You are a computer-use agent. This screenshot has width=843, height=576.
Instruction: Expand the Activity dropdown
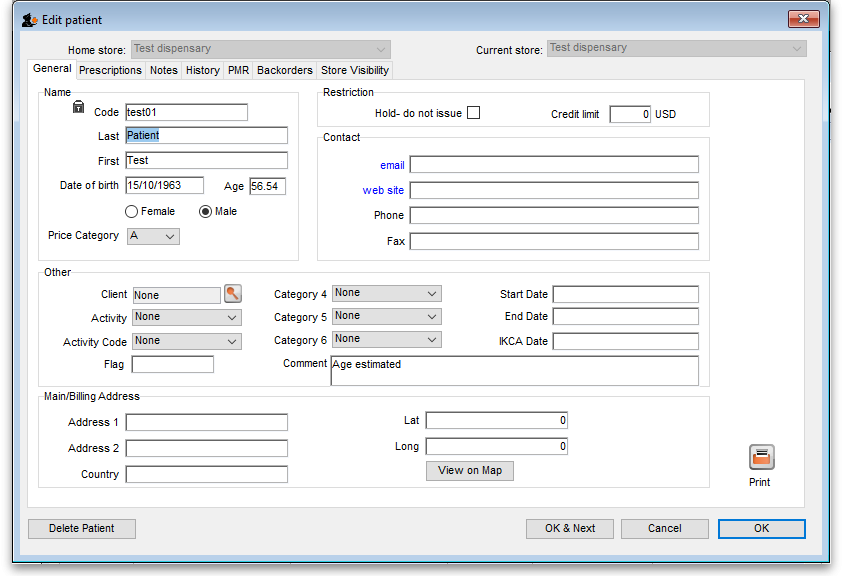[187, 317]
